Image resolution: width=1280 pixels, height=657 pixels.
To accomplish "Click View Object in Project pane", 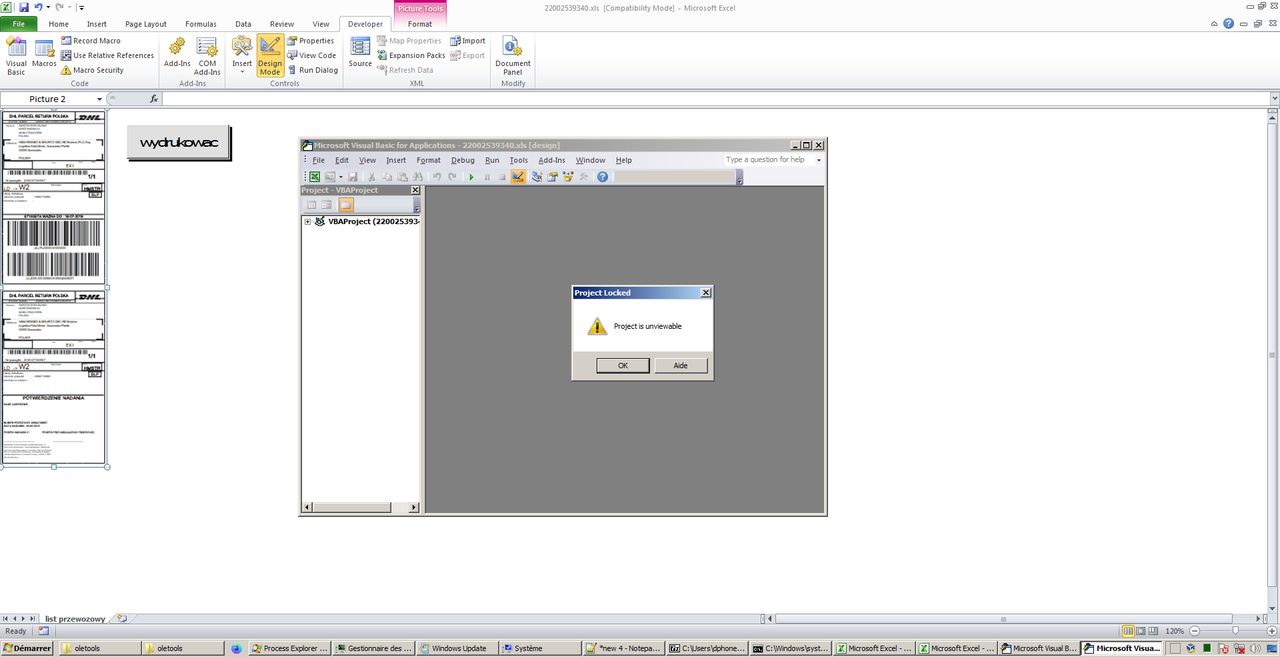I will point(326,205).
